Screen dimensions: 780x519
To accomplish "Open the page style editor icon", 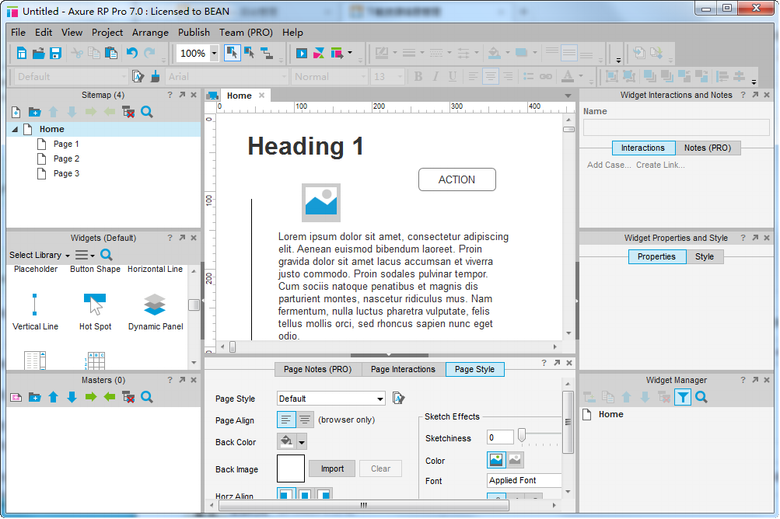I will pos(398,398).
